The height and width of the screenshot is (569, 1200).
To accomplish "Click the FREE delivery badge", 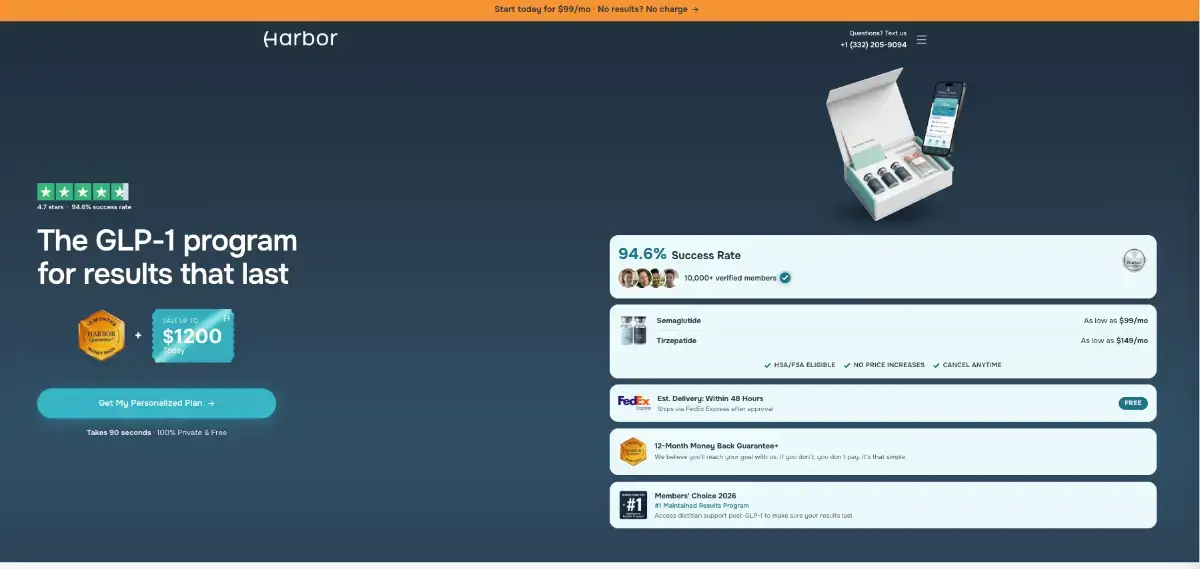I will (1133, 403).
